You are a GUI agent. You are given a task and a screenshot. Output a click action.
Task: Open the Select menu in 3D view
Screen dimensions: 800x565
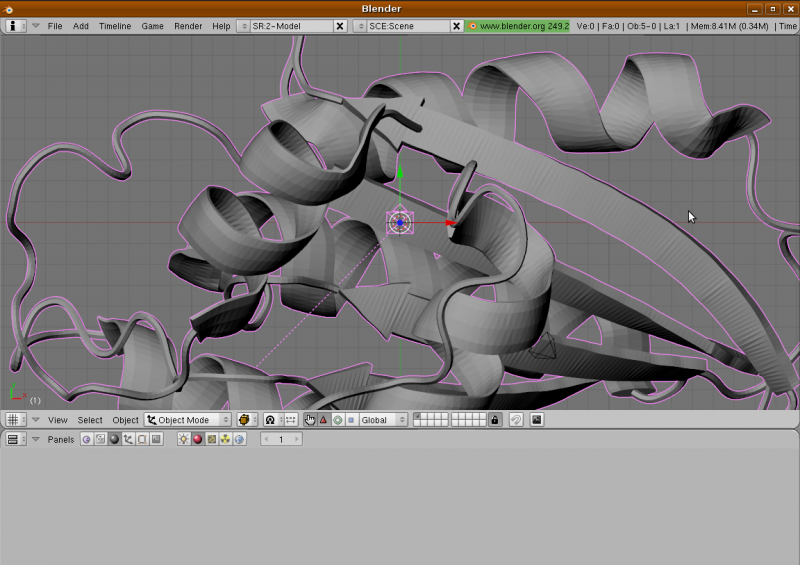[90, 420]
